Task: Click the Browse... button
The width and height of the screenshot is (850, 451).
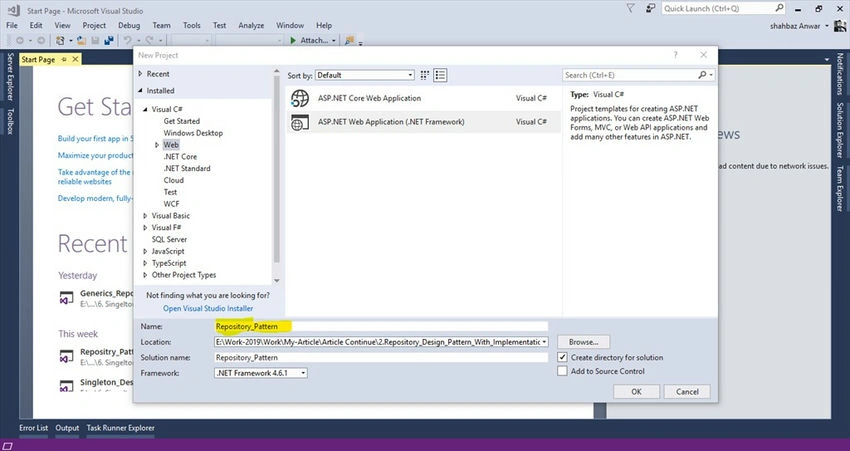Action: click(x=583, y=342)
